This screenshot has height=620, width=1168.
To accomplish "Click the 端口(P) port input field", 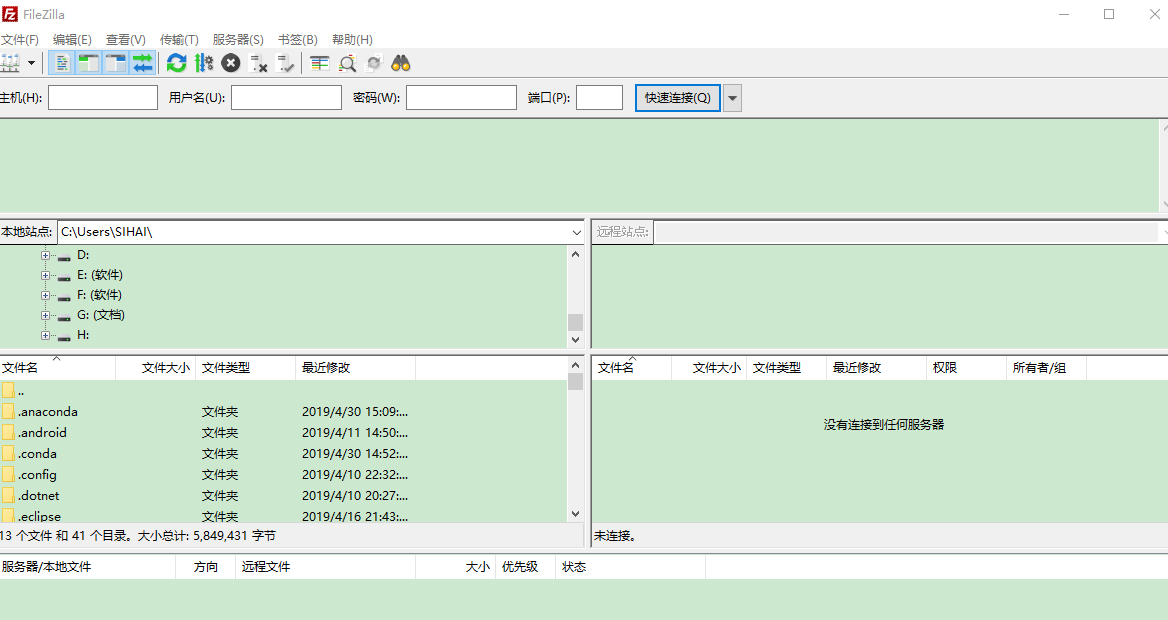I will coord(600,98).
